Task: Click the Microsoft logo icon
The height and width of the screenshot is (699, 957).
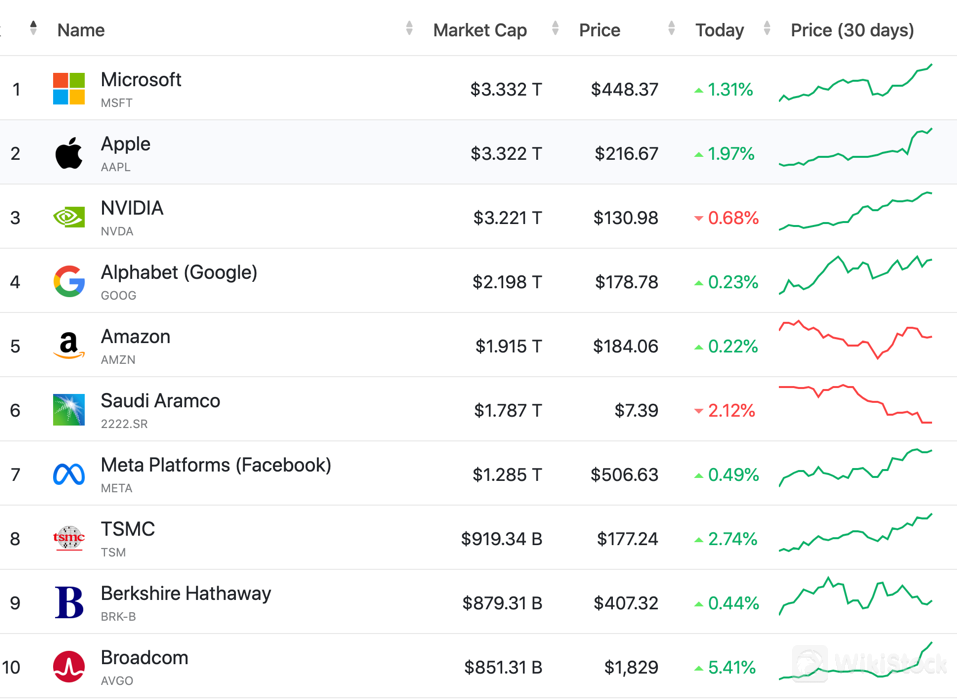Action: [69, 89]
